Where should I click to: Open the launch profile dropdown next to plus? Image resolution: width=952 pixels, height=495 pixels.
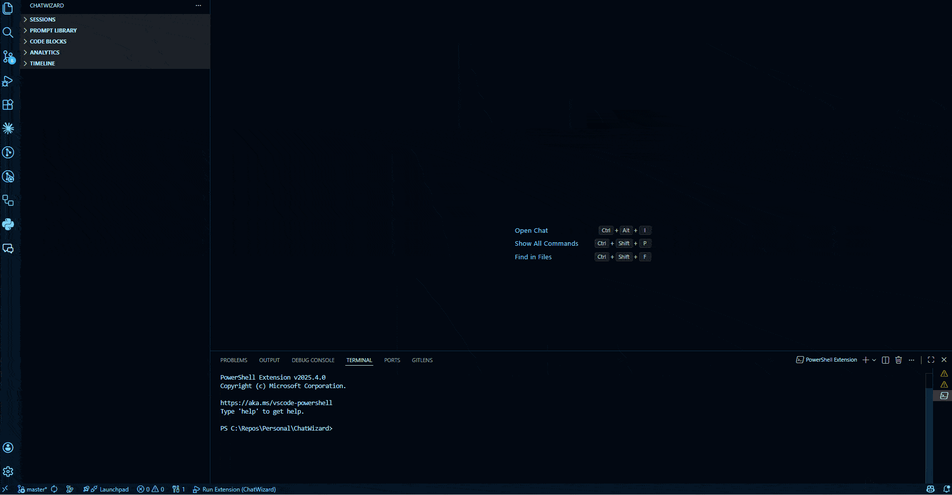point(874,360)
